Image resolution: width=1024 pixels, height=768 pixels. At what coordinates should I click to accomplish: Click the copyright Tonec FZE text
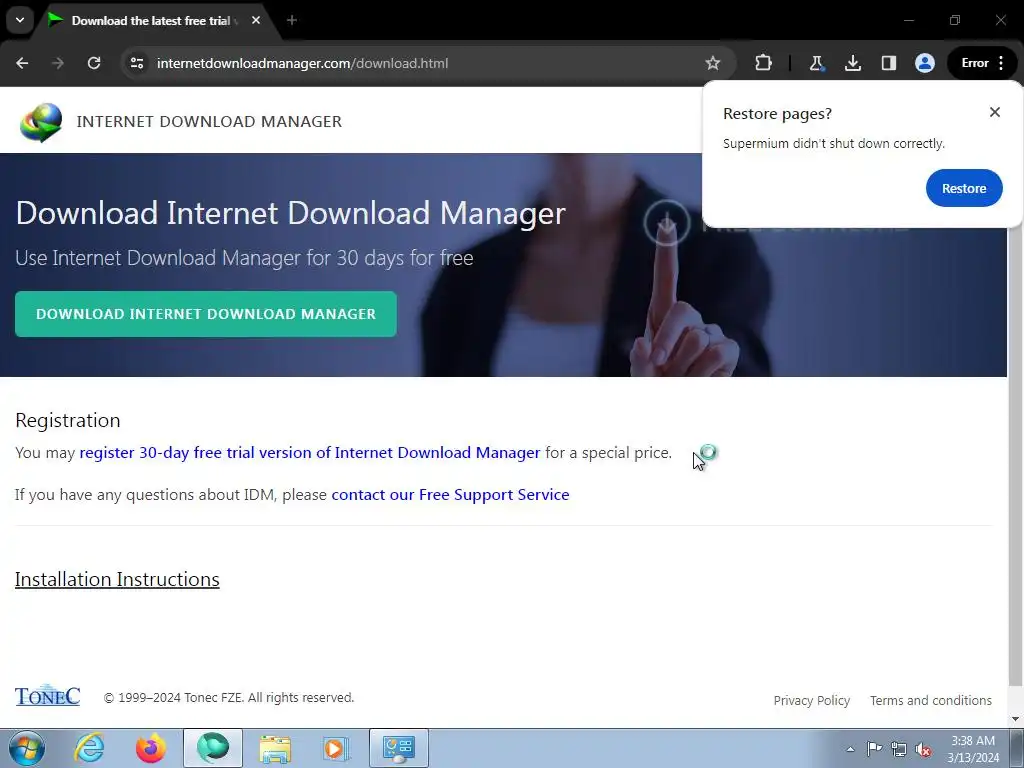pyautogui.click(x=229, y=697)
